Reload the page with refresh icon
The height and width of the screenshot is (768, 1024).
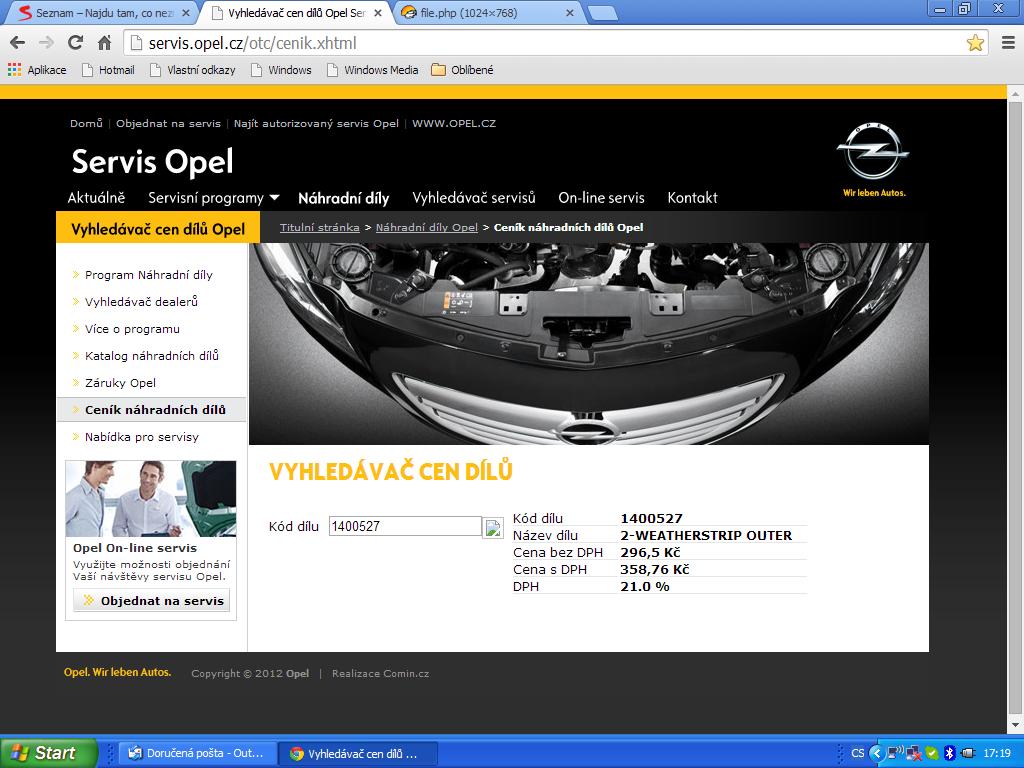click(x=75, y=43)
